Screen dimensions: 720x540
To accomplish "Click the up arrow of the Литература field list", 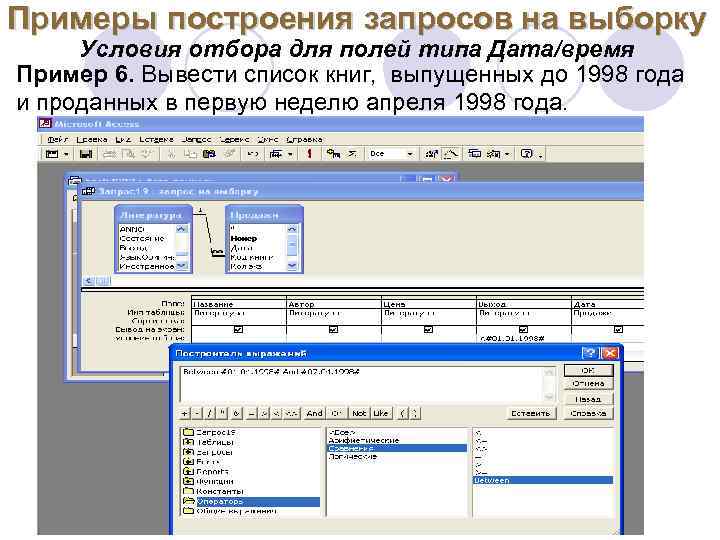I will point(182,229).
